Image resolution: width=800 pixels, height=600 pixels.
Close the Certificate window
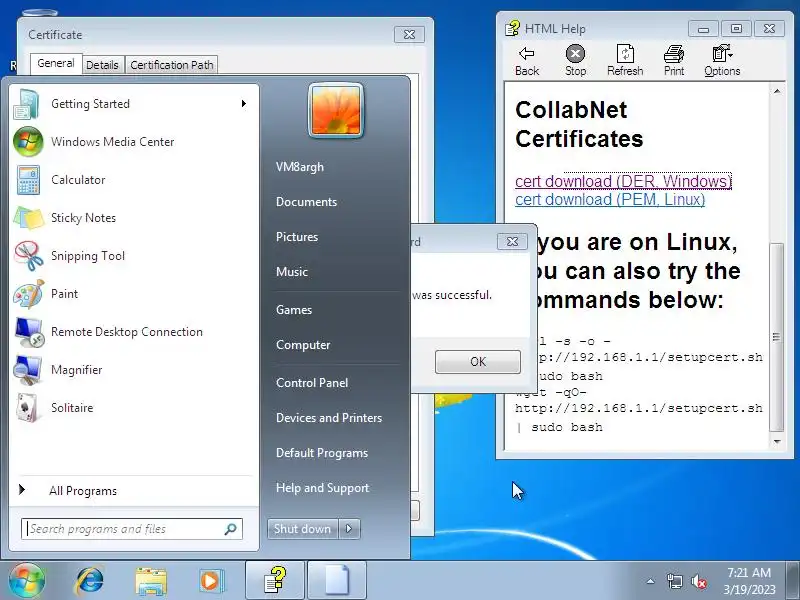point(409,34)
